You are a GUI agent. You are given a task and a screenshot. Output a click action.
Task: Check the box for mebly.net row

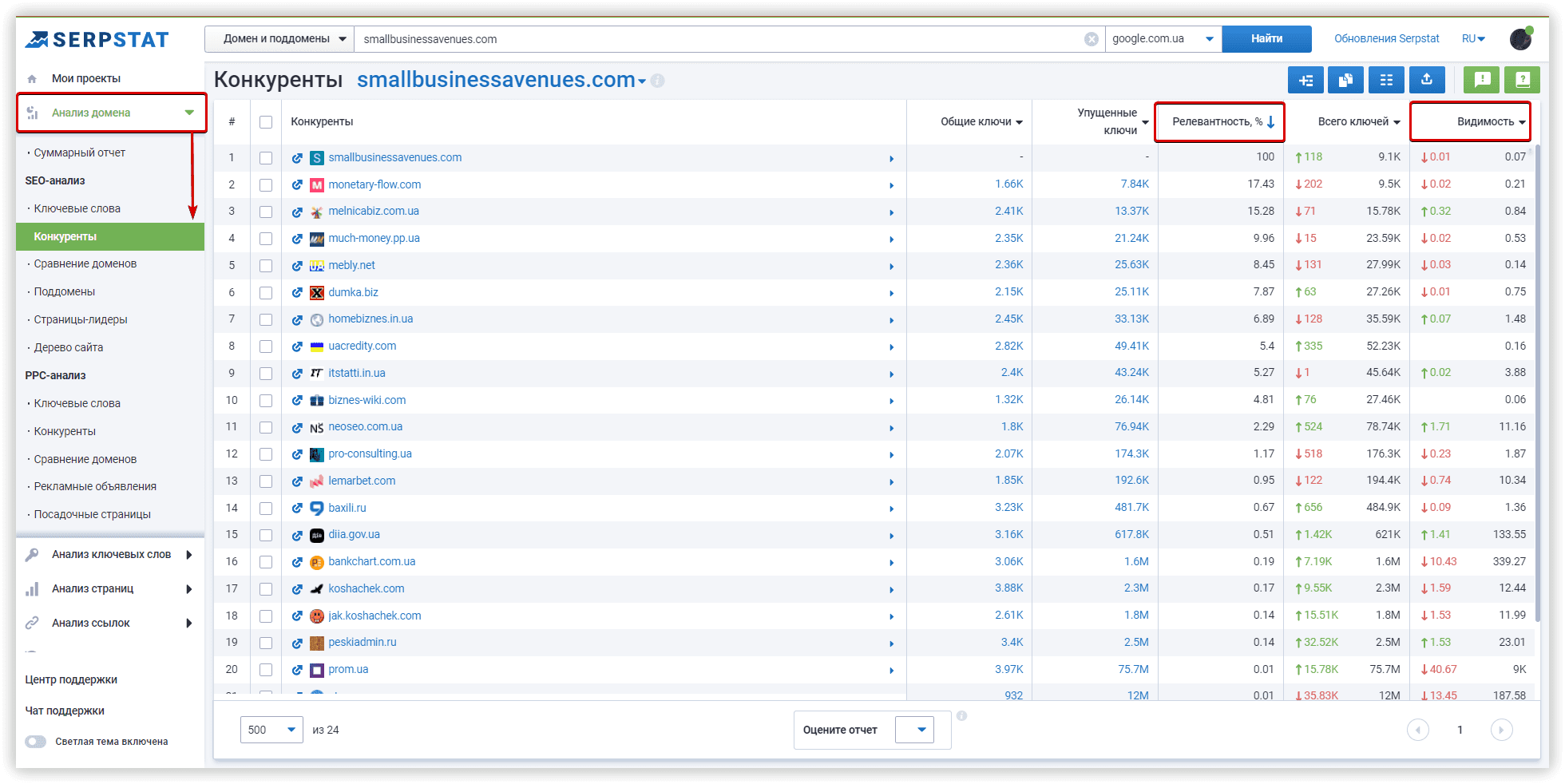266,266
